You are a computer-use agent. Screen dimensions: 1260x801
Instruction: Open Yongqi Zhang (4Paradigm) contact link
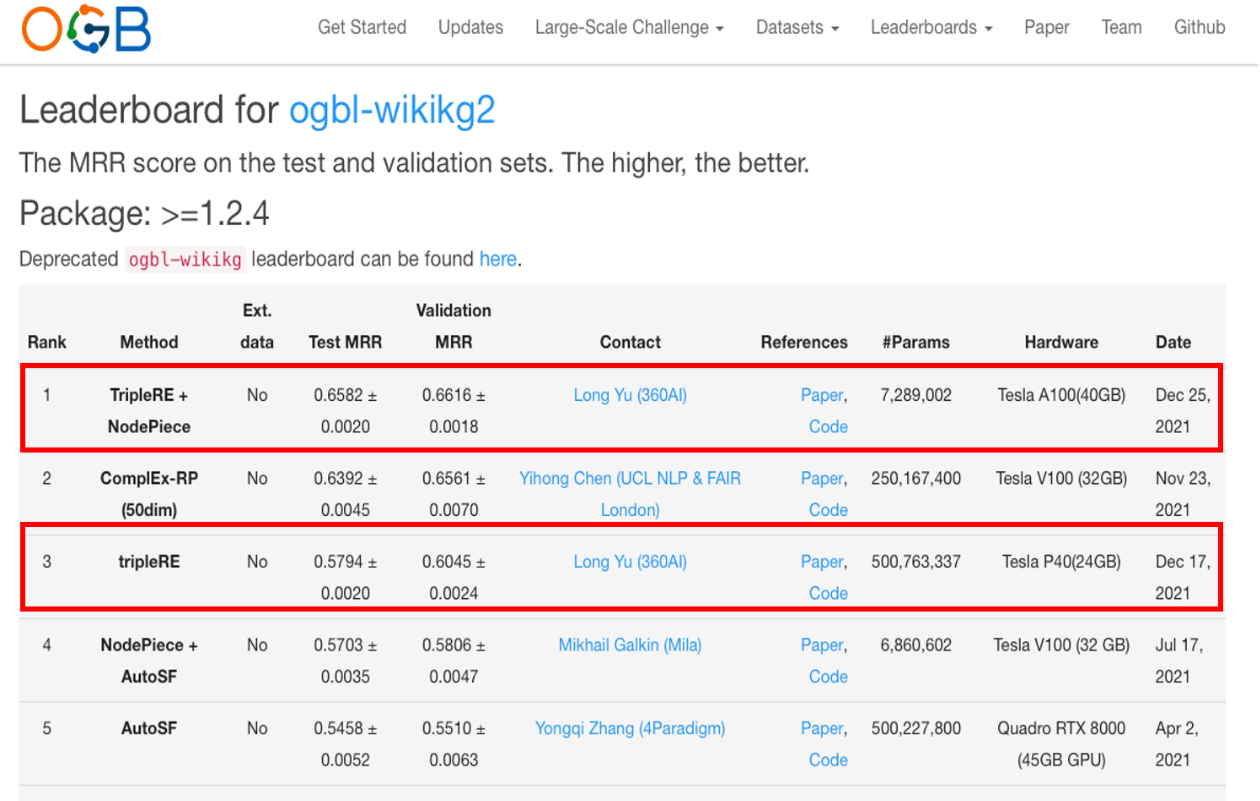[x=630, y=728]
